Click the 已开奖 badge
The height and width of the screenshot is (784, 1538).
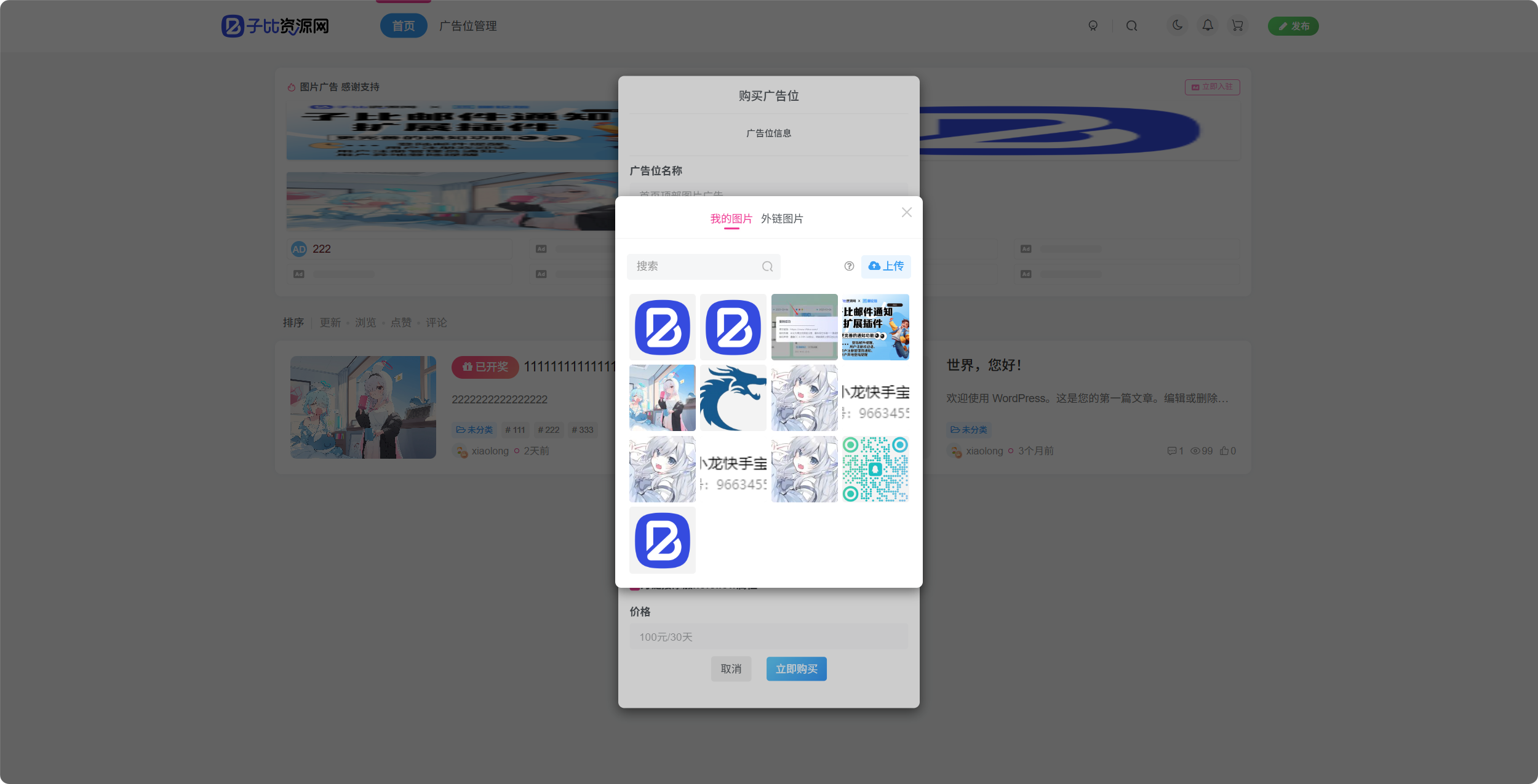tap(485, 367)
